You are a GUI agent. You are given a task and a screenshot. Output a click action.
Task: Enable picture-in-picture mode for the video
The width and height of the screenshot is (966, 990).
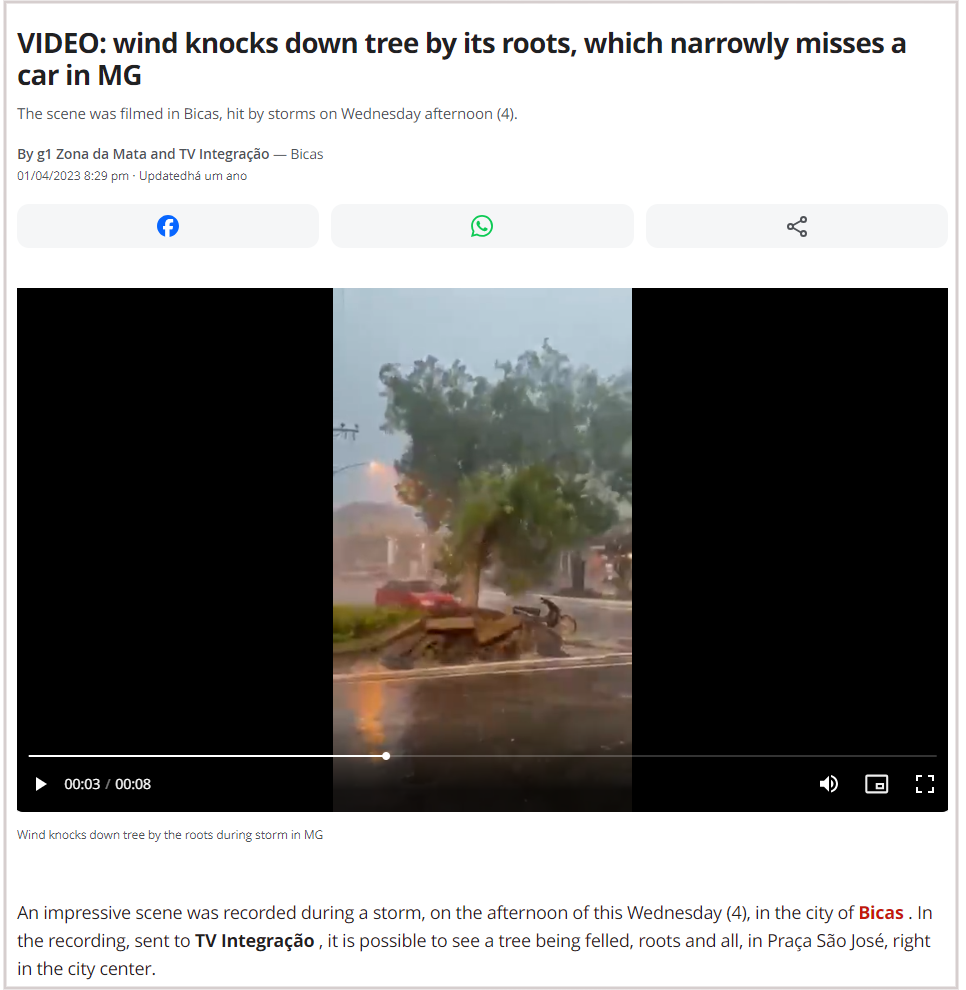point(876,784)
